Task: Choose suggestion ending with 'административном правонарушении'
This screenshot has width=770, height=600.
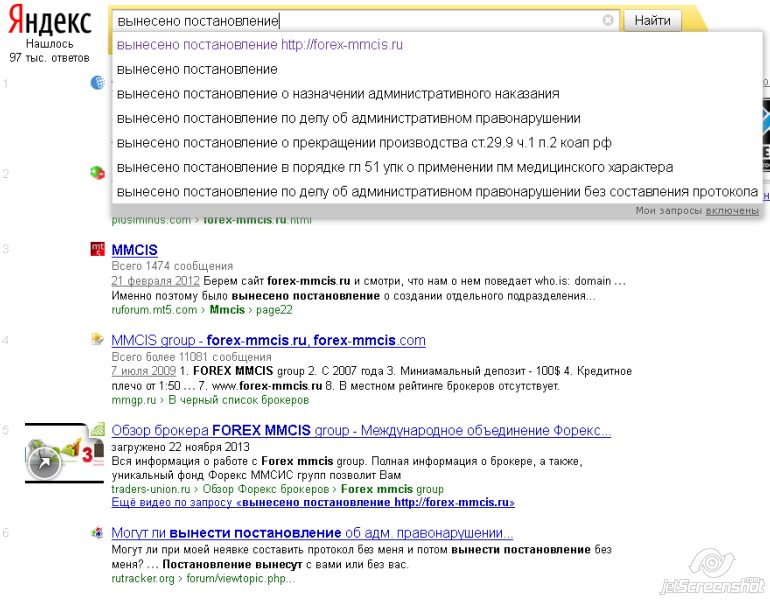Action: click(x=437, y=118)
